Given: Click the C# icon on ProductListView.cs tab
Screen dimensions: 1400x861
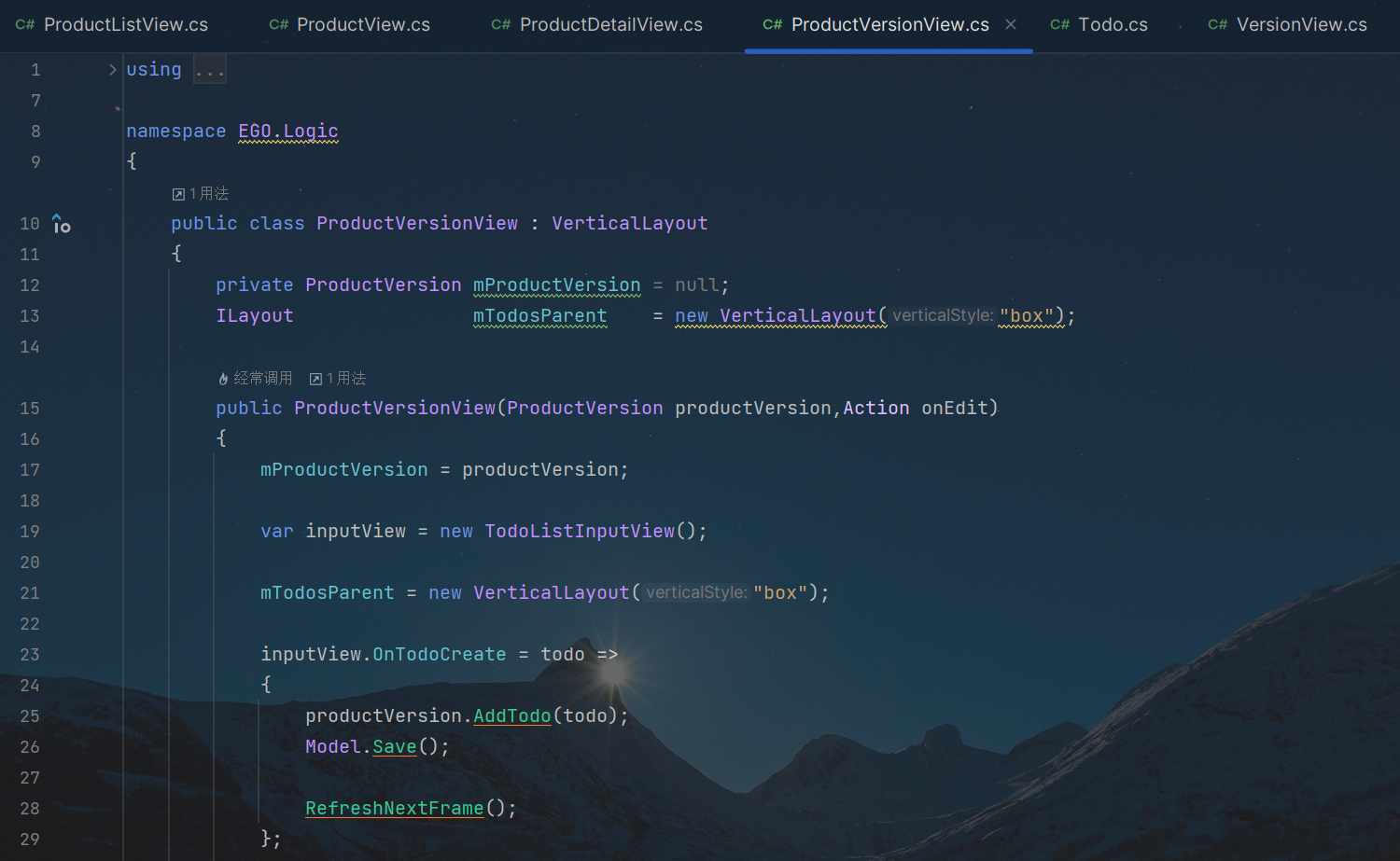Looking at the screenshot, I should pos(25,25).
